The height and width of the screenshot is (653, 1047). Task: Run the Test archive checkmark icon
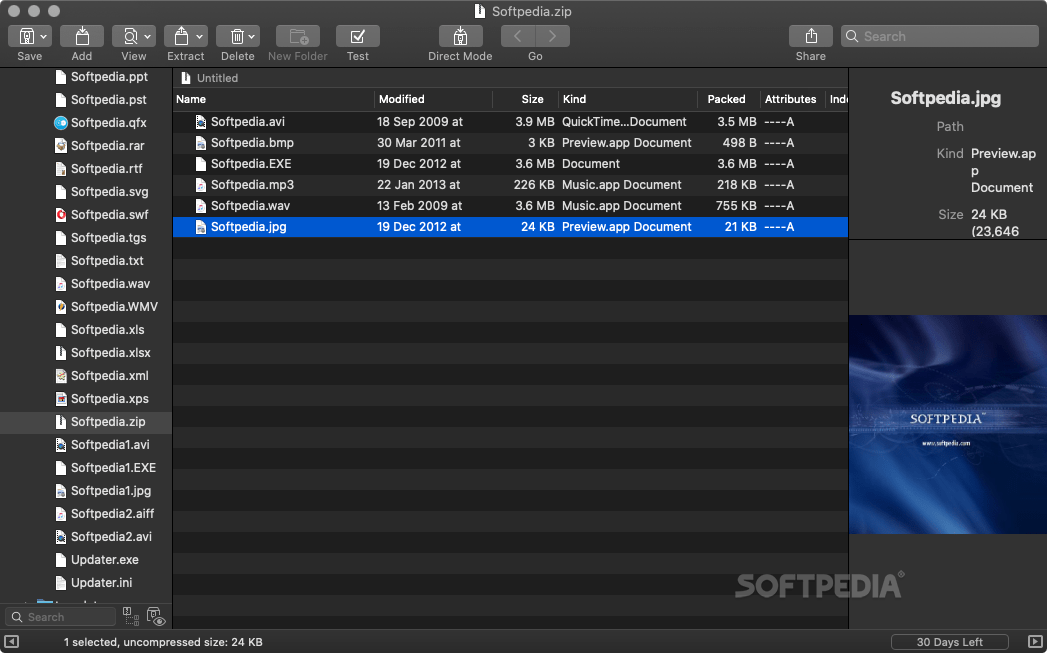click(x=358, y=36)
